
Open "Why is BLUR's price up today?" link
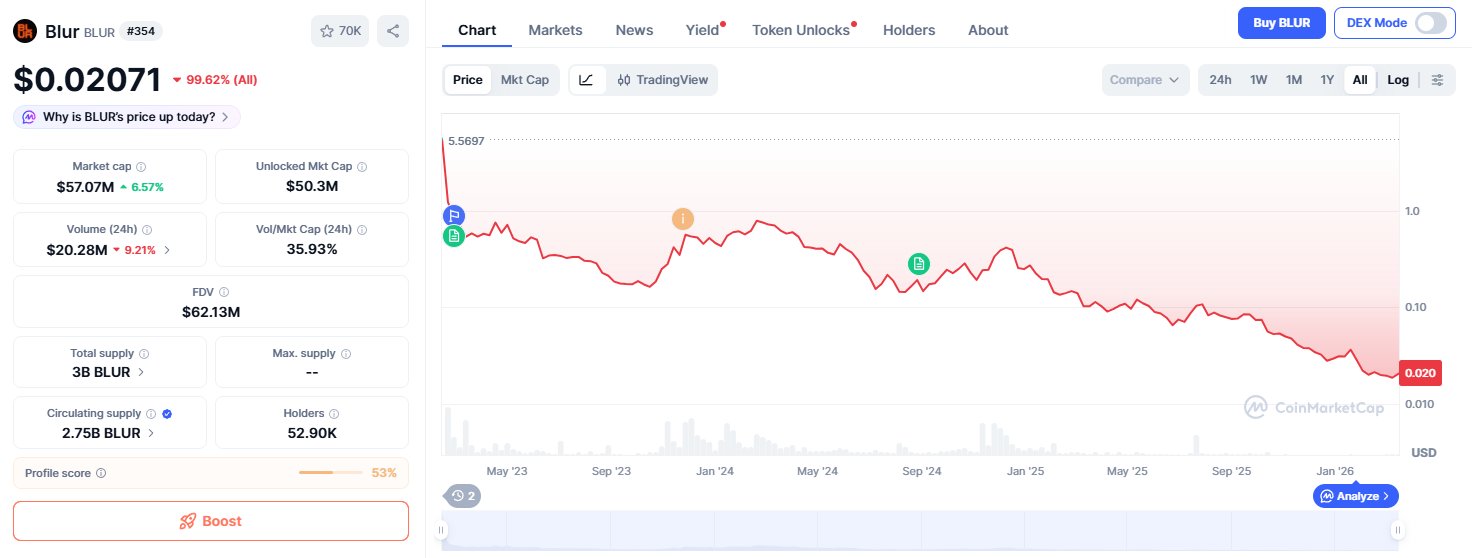tap(127, 117)
